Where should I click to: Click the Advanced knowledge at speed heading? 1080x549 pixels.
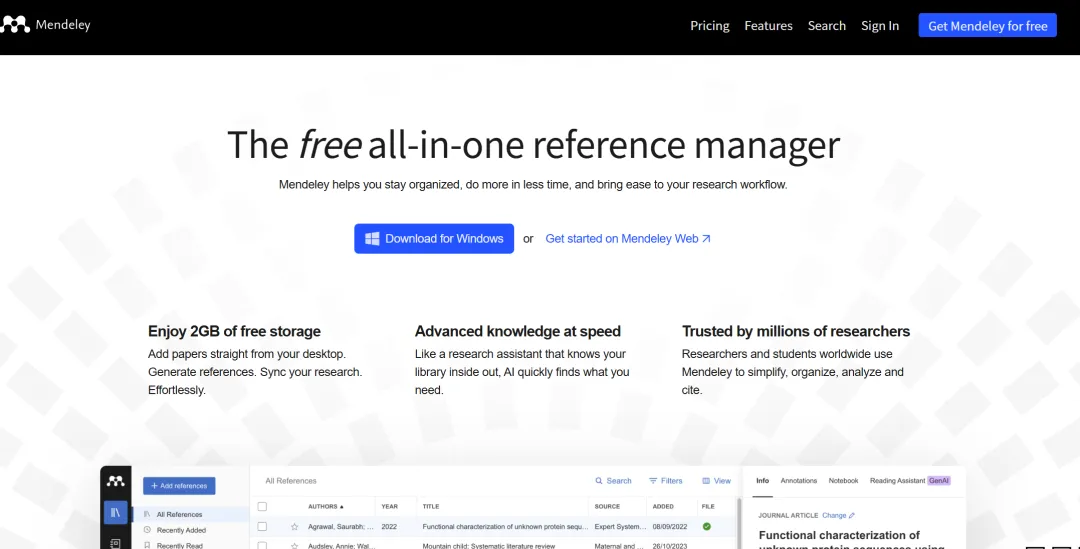[517, 331]
